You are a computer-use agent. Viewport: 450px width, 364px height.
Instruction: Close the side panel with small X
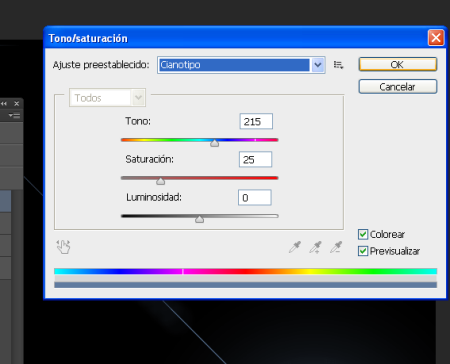(16, 104)
